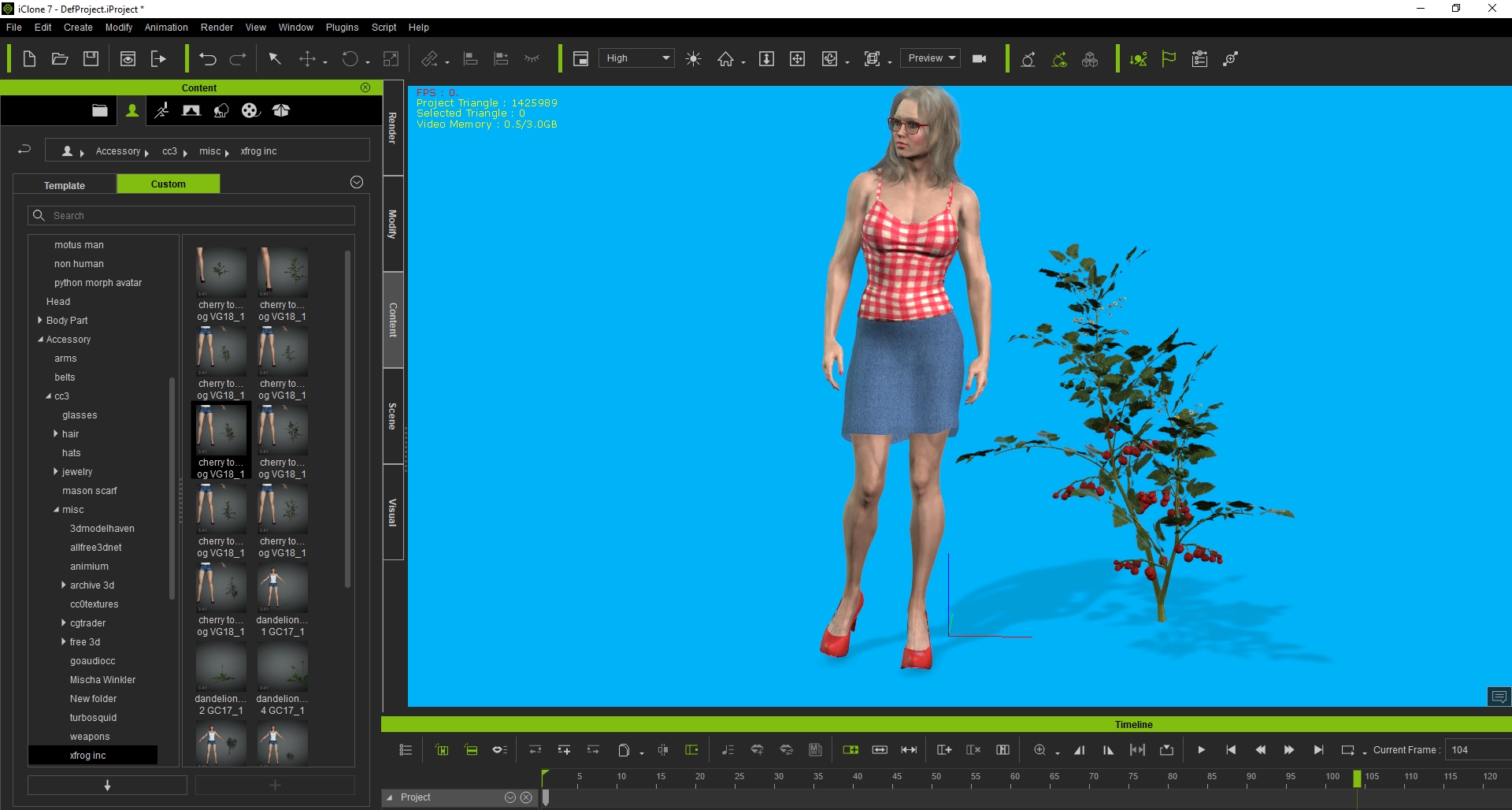The height and width of the screenshot is (810, 1512).
Task: Open the Modify side tab
Action: [393, 224]
